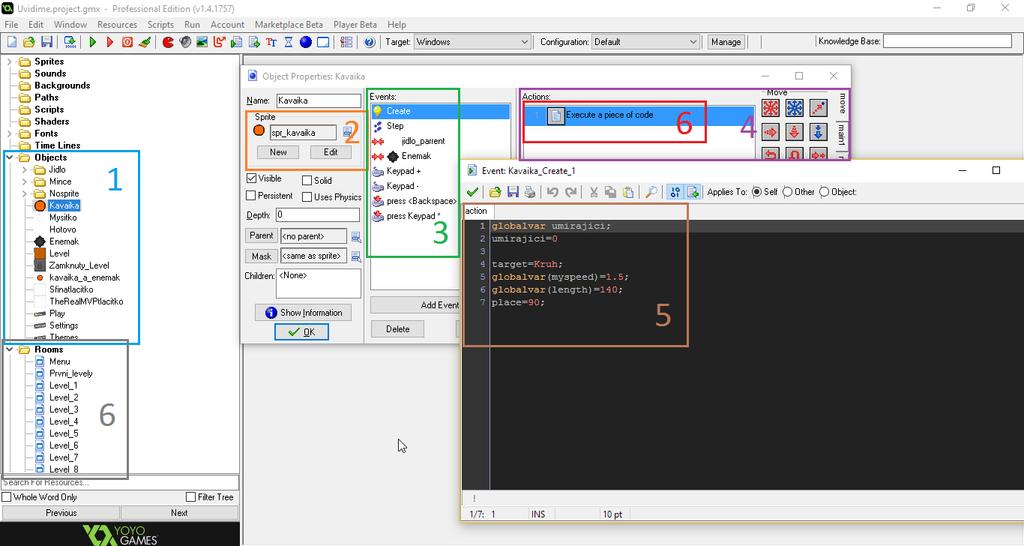Save the project using the floppy icon
The height and width of the screenshot is (546, 1024).
(46, 42)
